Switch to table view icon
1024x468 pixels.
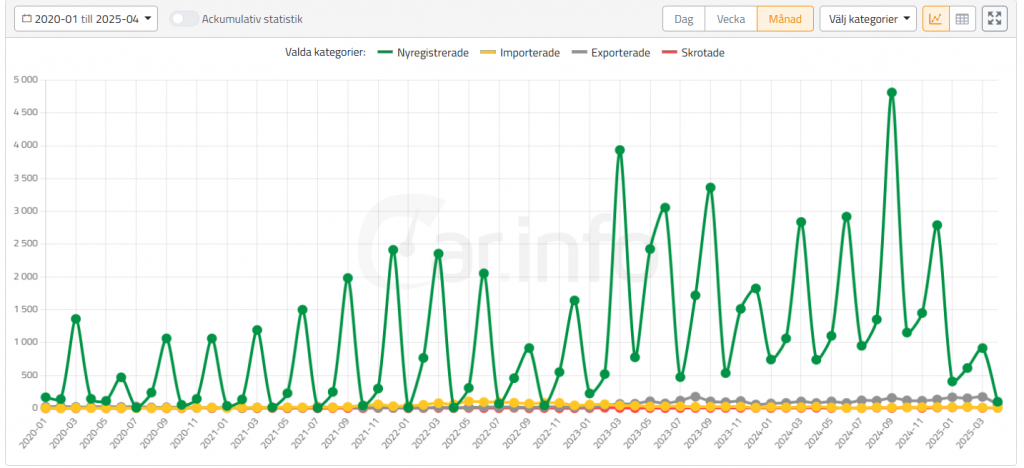(x=961, y=19)
